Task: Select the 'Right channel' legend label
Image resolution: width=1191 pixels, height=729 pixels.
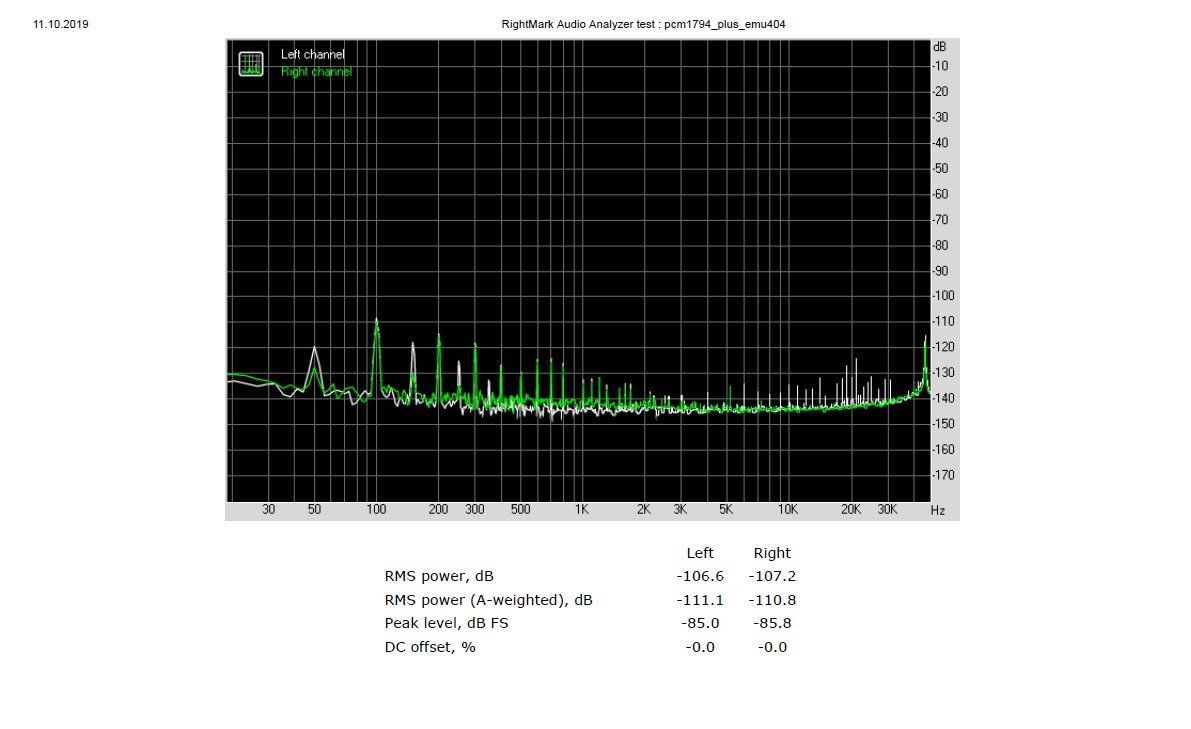Action: [316, 71]
